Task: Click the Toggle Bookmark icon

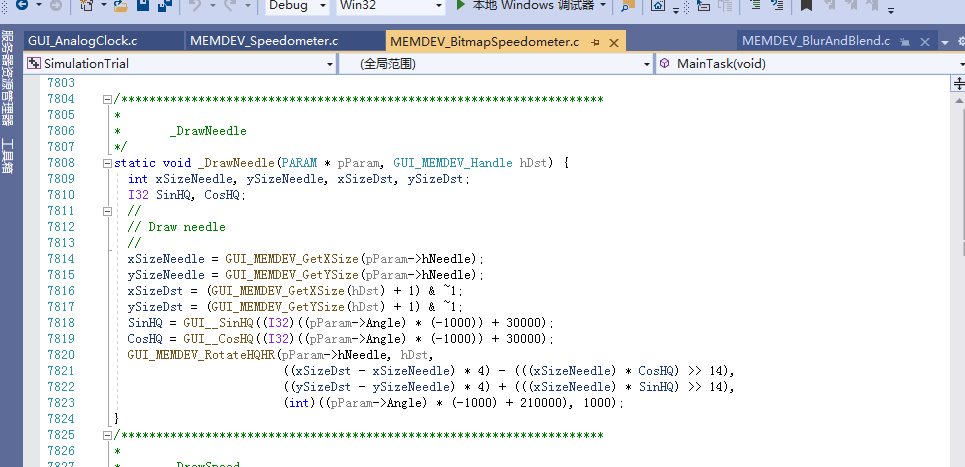Action: (x=806, y=5)
